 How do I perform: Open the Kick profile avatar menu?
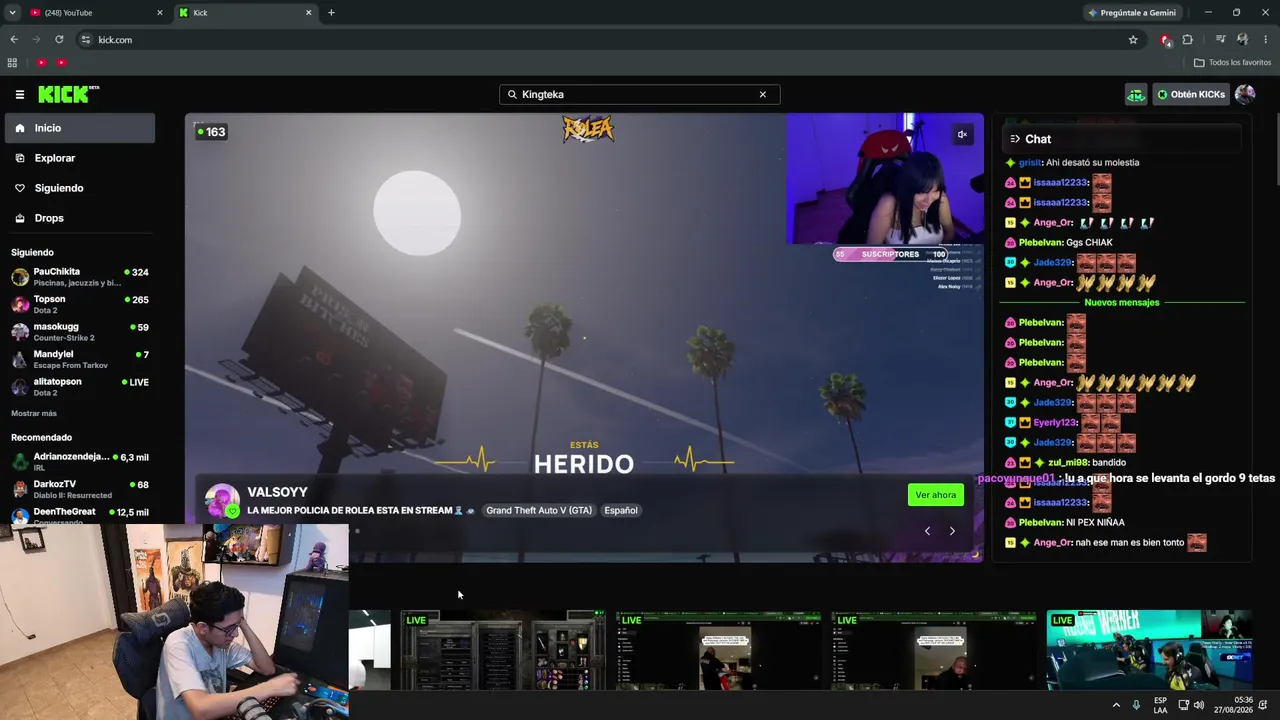pyautogui.click(x=1245, y=94)
